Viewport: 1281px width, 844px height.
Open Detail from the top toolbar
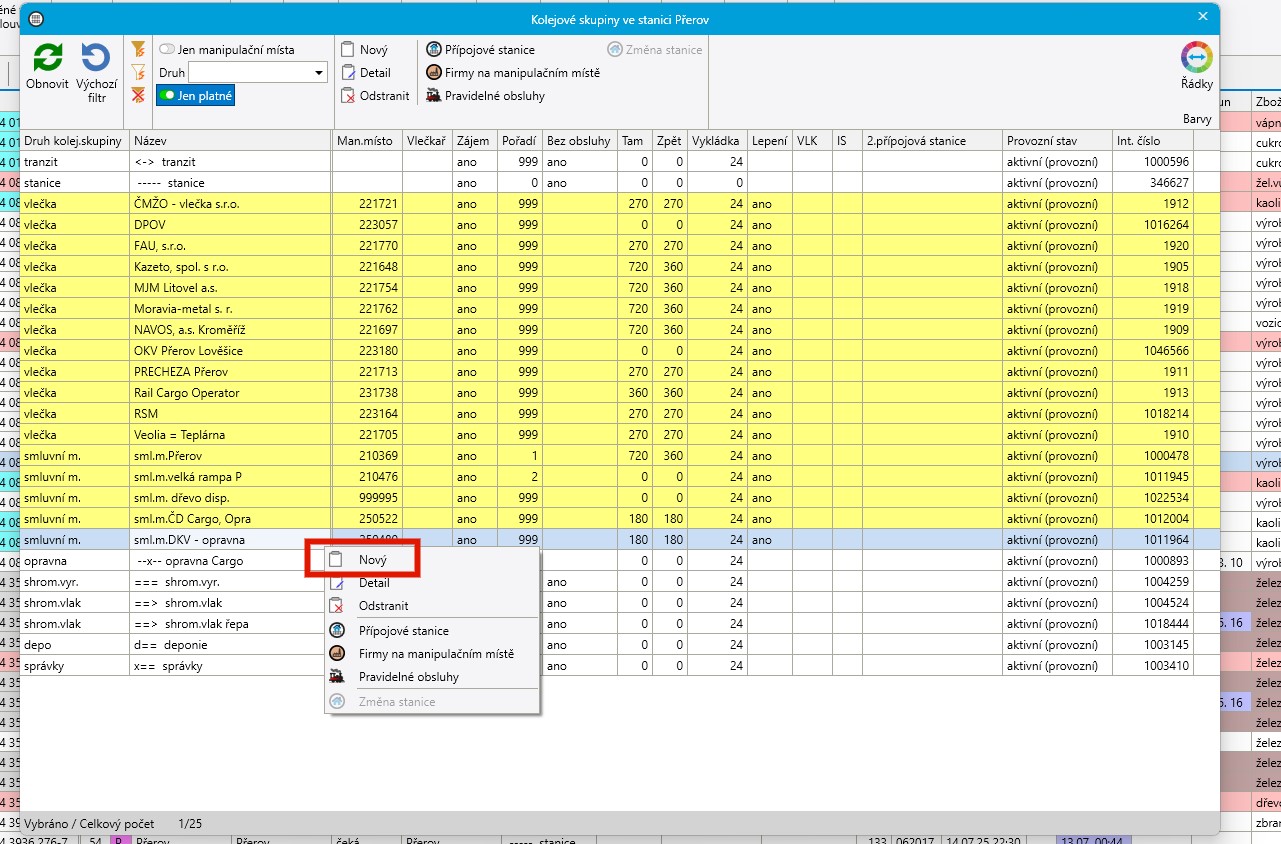(x=348, y=73)
